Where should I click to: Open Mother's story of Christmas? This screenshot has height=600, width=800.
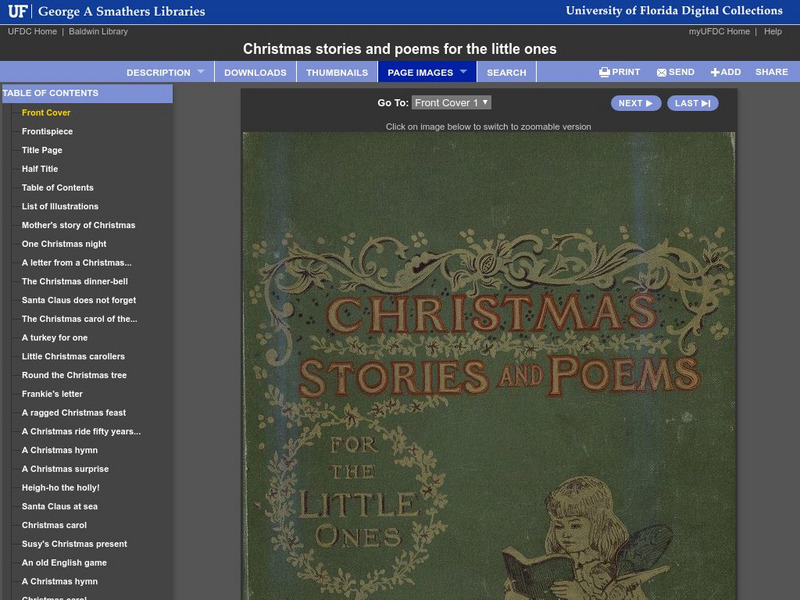(x=79, y=226)
